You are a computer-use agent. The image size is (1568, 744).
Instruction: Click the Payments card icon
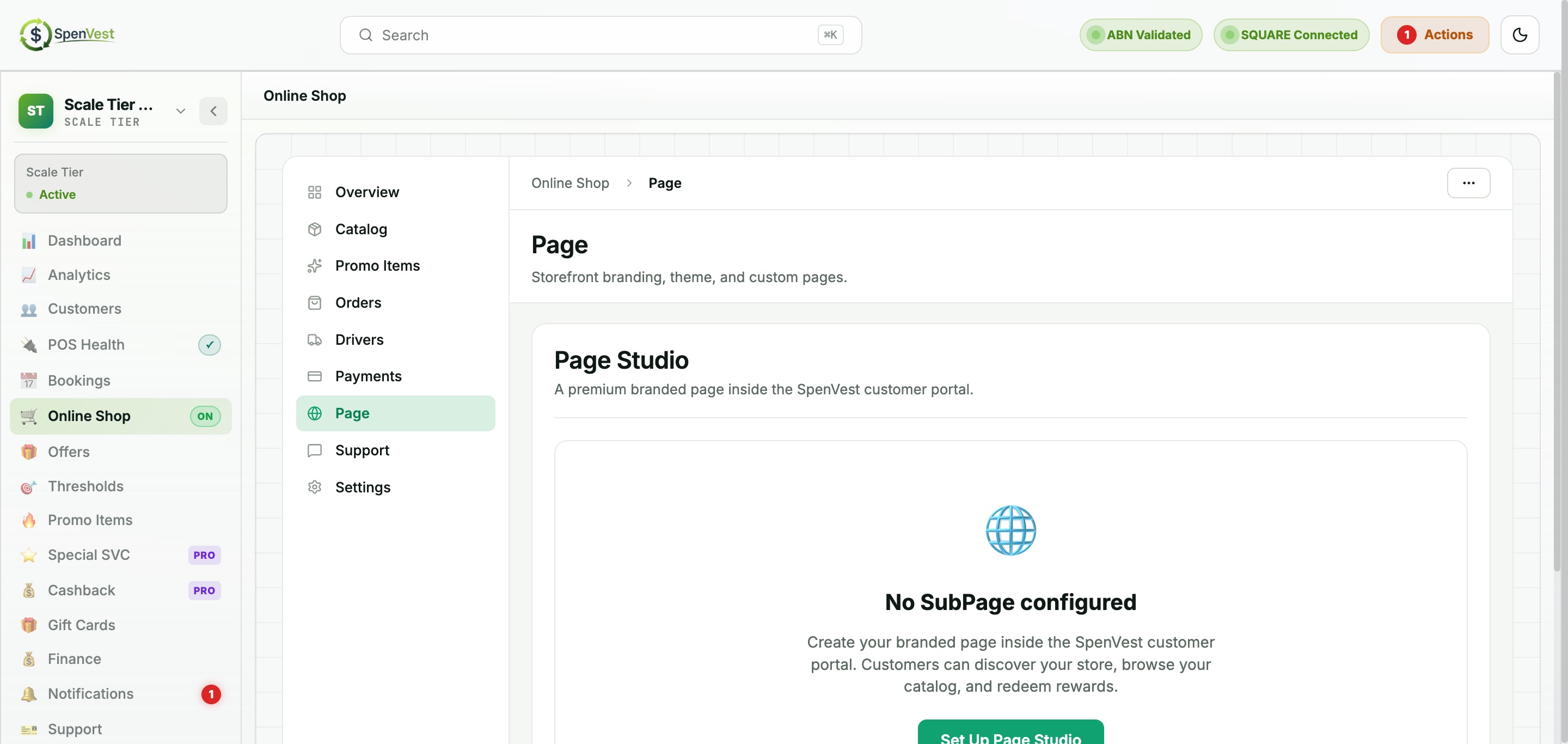315,377
